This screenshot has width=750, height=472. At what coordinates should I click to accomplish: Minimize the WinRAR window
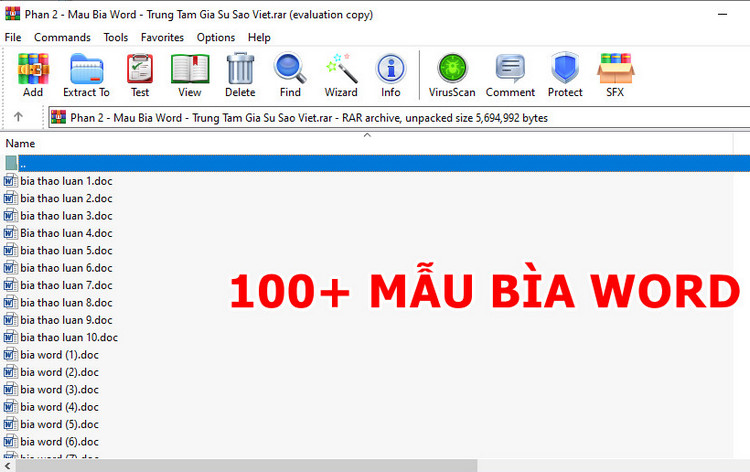pyautogui.click(x=722, y=14)
